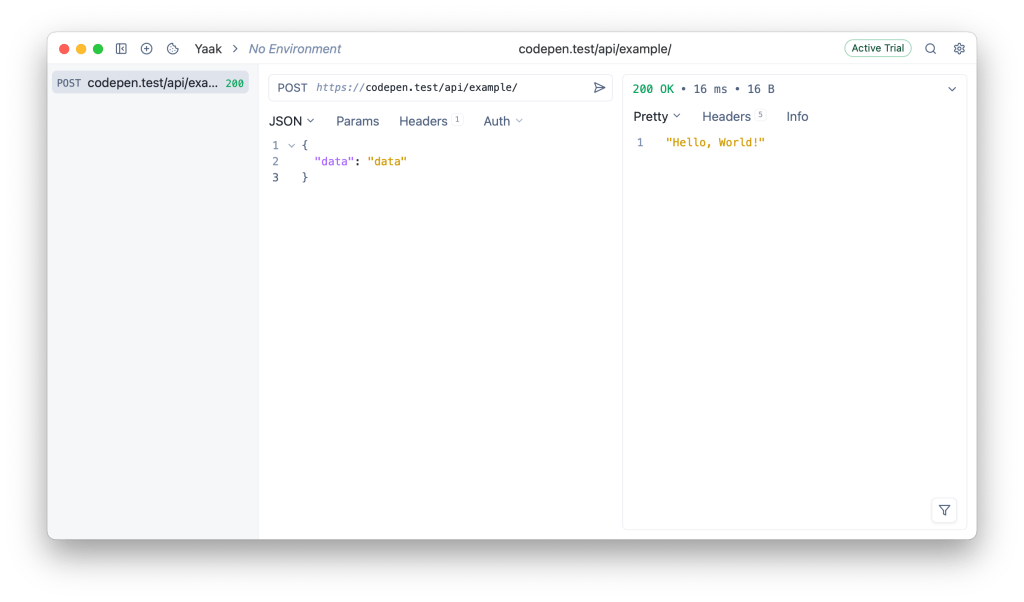Toggle the sidebar visibility icon

120,48
